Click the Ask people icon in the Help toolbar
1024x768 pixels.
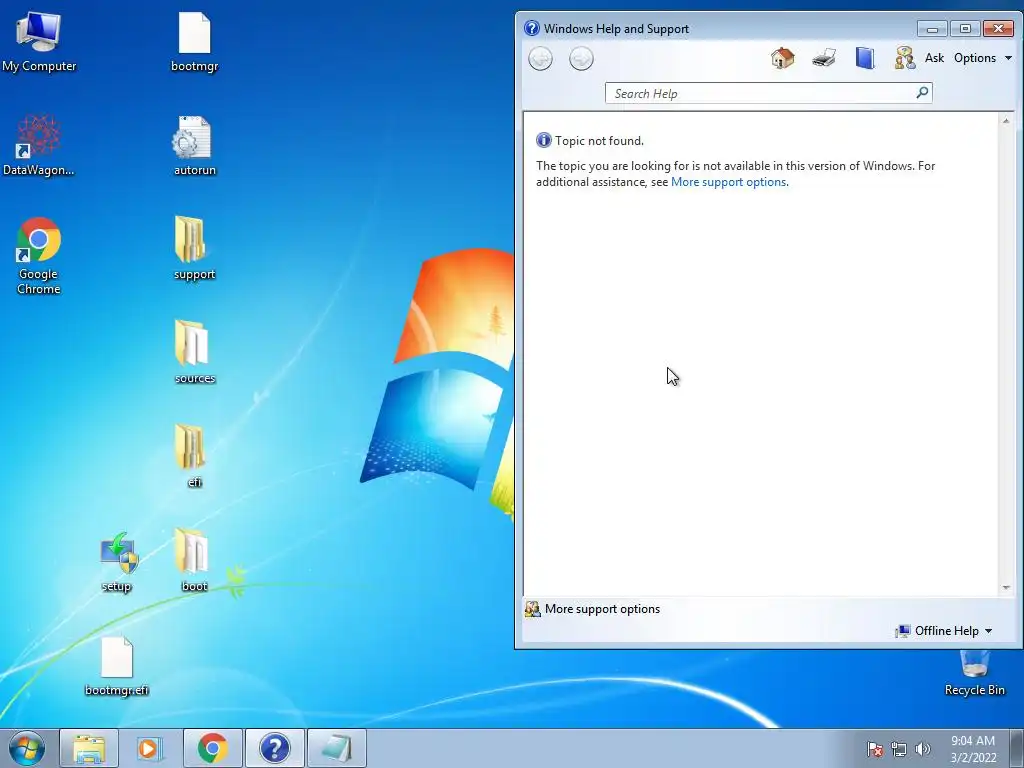[904, 58]
